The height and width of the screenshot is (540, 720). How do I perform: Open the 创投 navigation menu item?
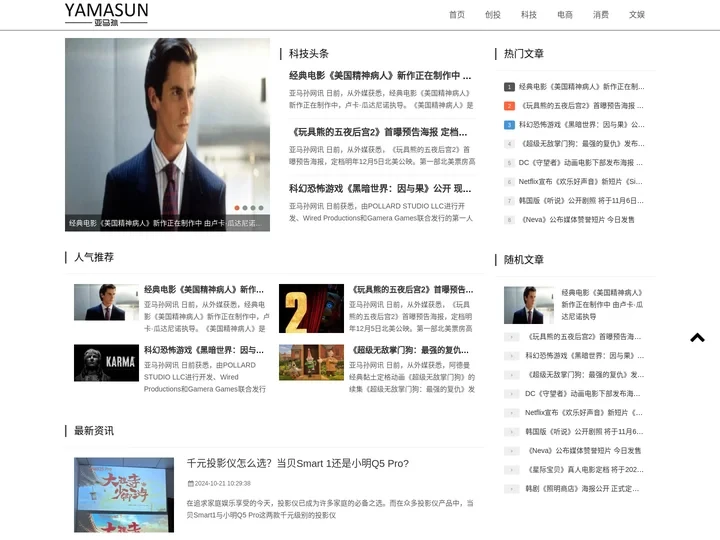click(493, 15)
